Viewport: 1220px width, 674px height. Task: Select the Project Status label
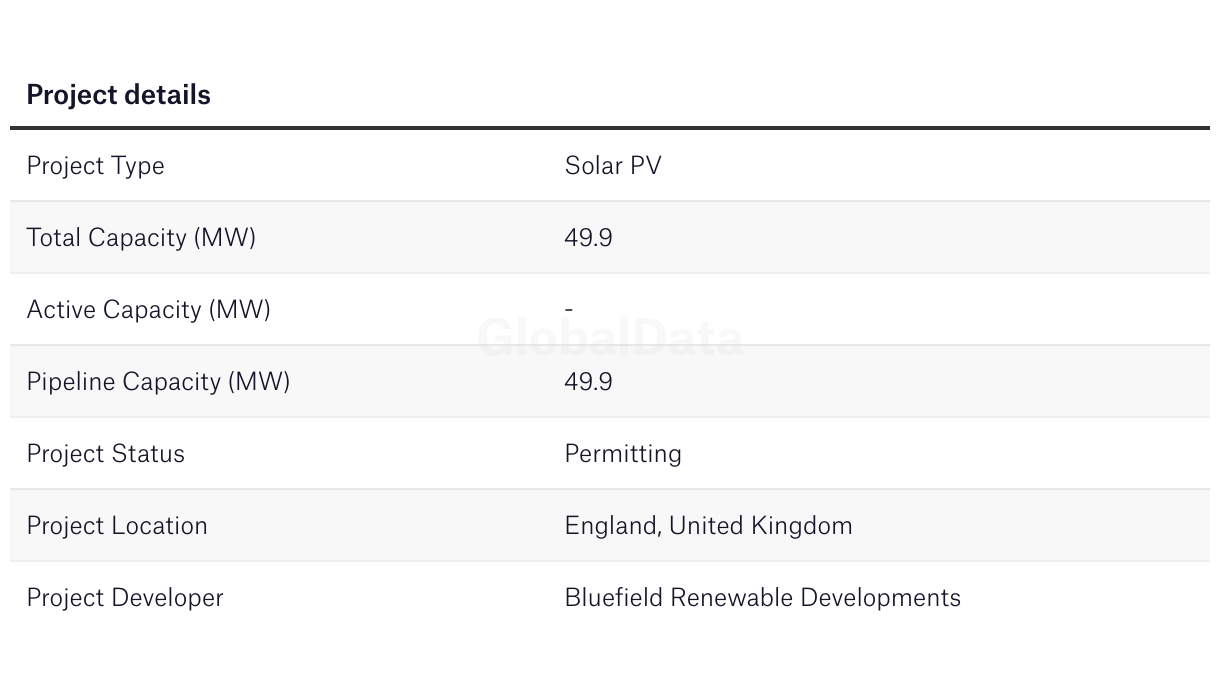click(x=105, y=454)
